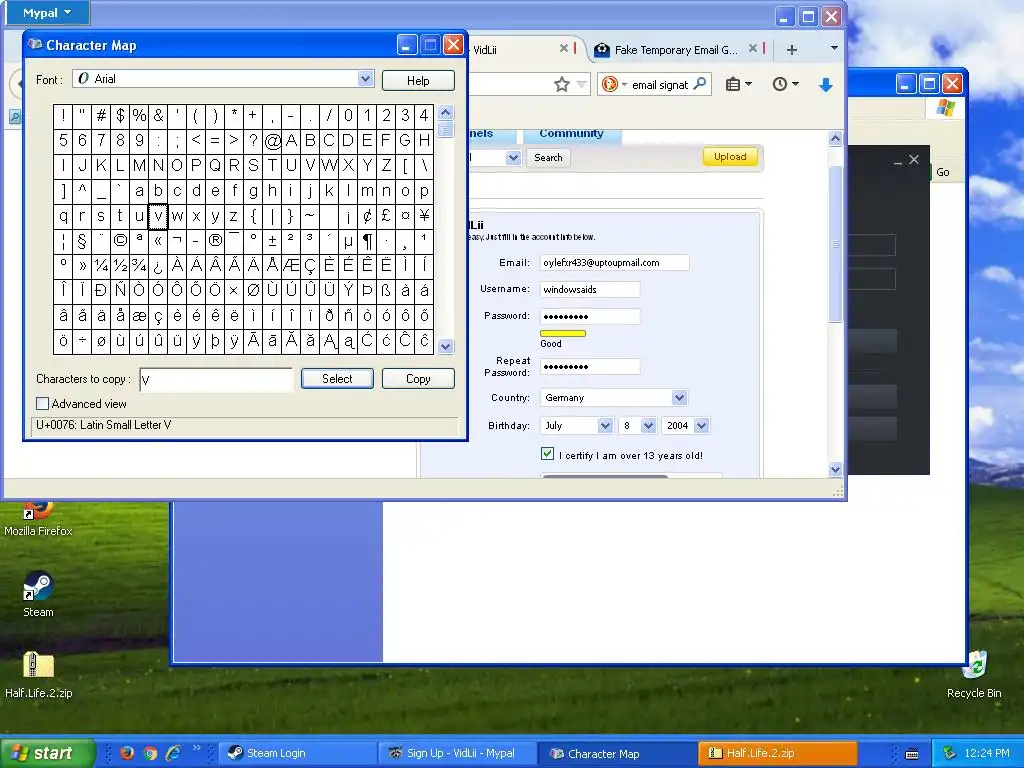Viewport: 1024px width, 768px height.
Task: Uncheck the over 13 years old checkbox
Action: (x=547, y=454)
